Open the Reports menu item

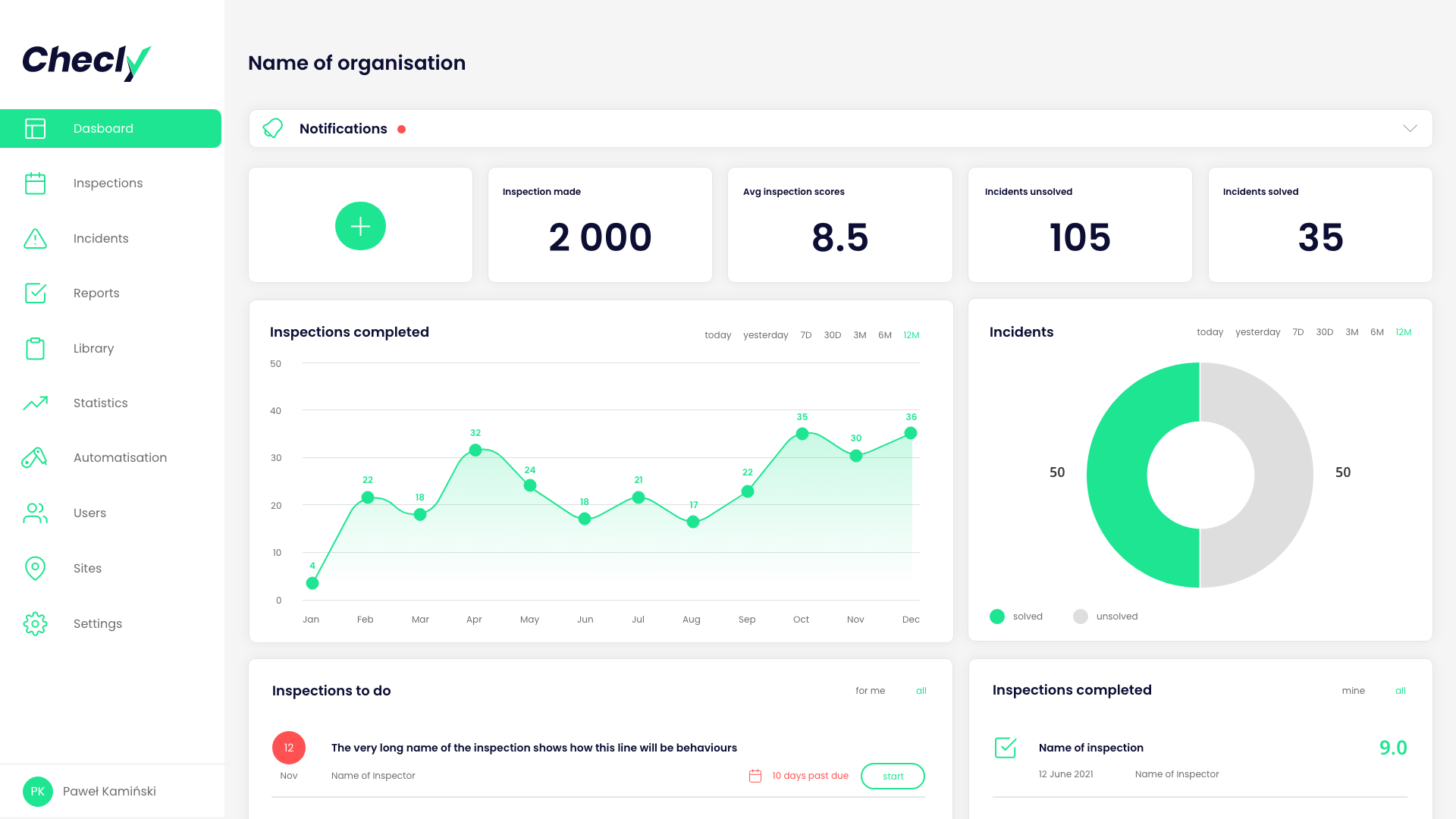96,293
